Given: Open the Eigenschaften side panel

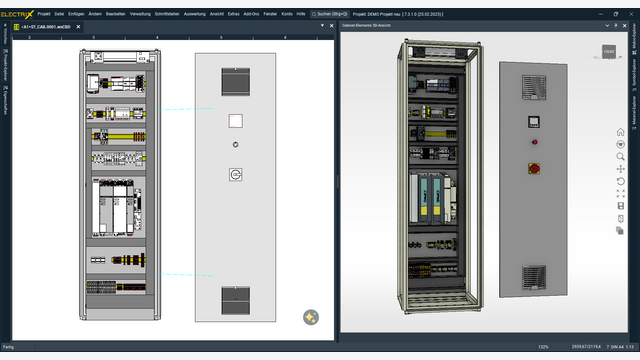Looking at the screenshot, I should click(5, 100).
